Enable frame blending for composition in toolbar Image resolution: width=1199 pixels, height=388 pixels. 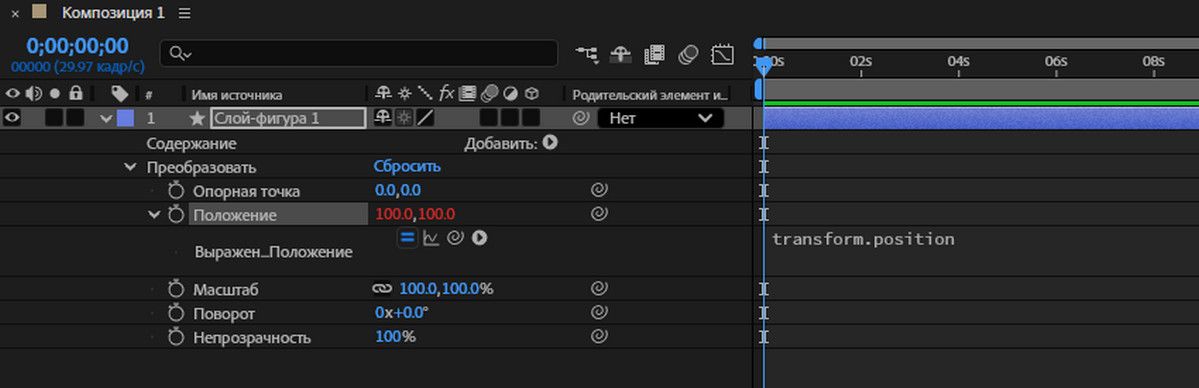(x=654, y=54)
